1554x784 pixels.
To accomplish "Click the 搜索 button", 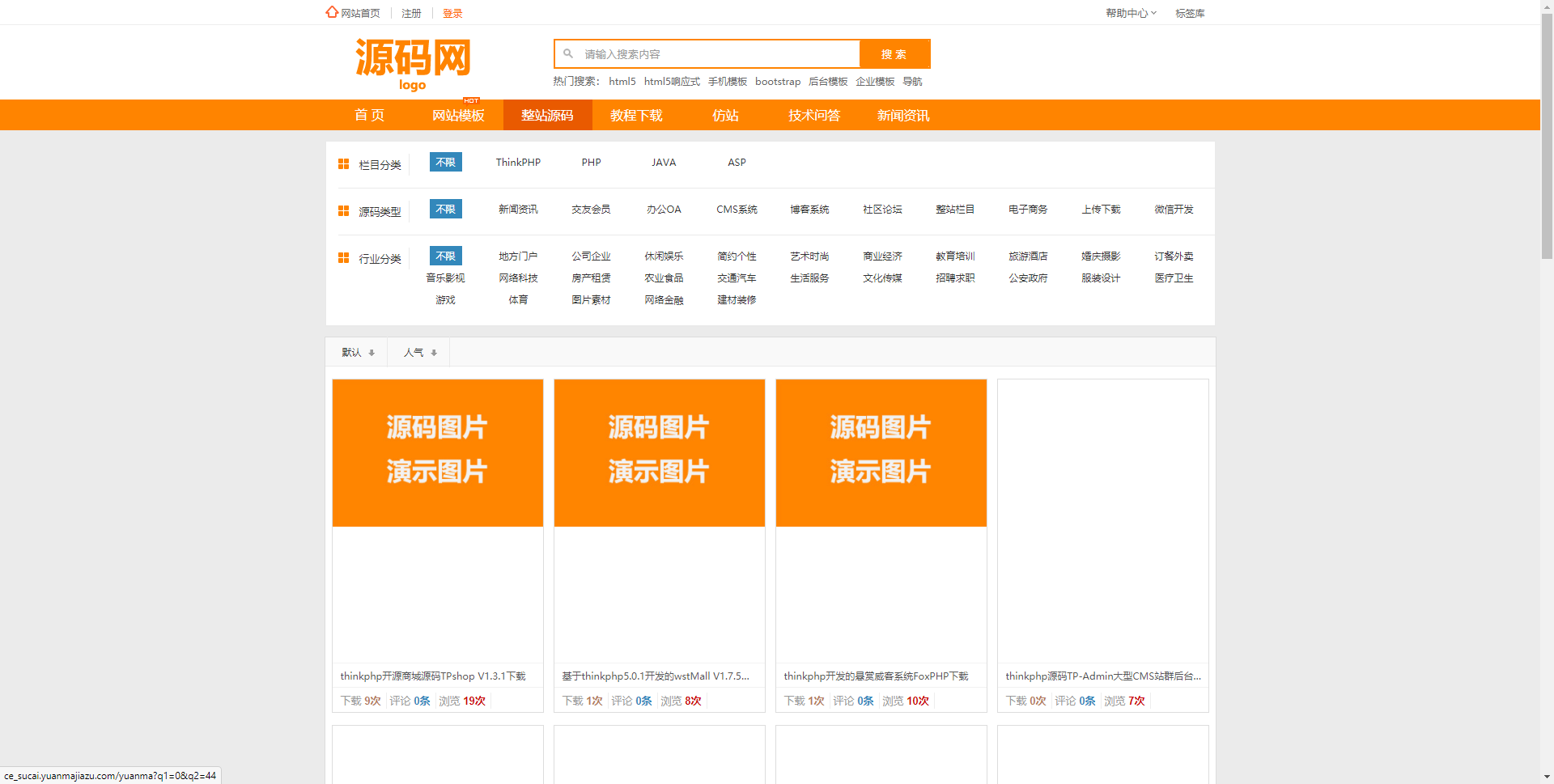I will (894, 54).
